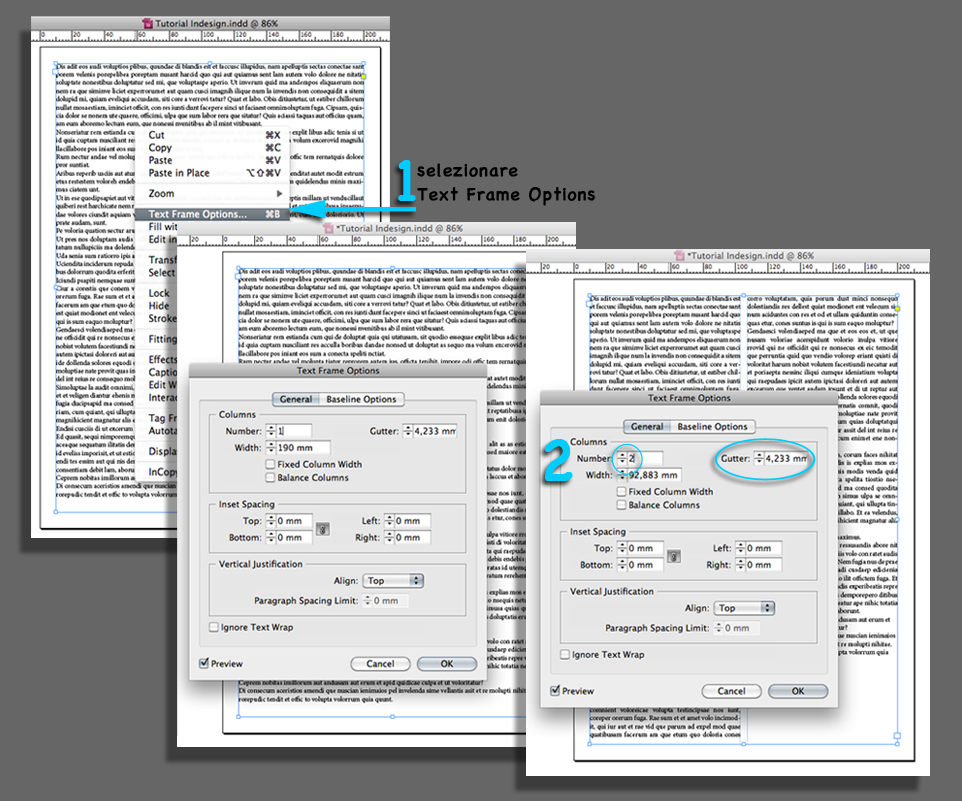Click the link icon in first dialog's Inset Spacing
This screenshot has height=801, width=962.
coord(322,529)
